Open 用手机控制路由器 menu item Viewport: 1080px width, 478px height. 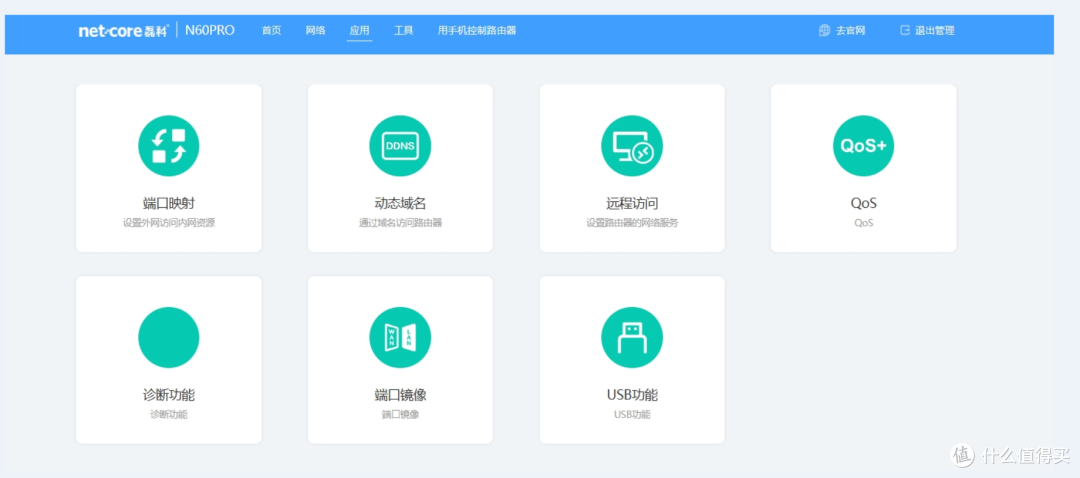(477, 30)
